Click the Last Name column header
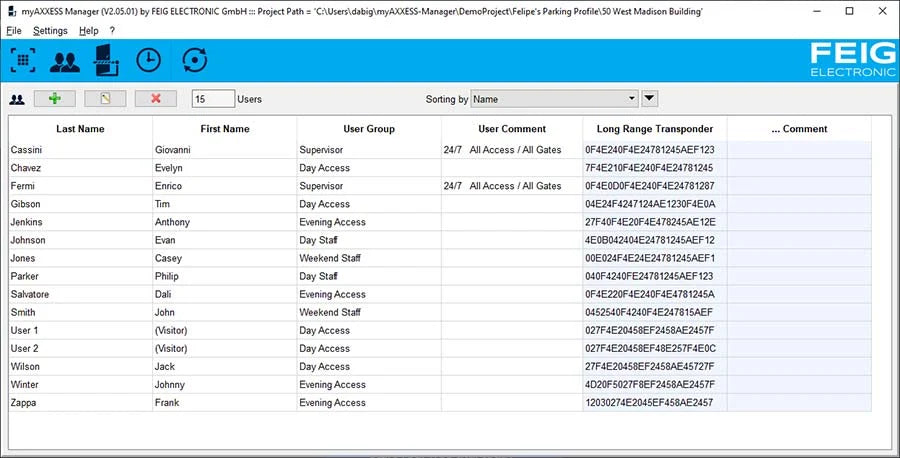 coord(80,129)
